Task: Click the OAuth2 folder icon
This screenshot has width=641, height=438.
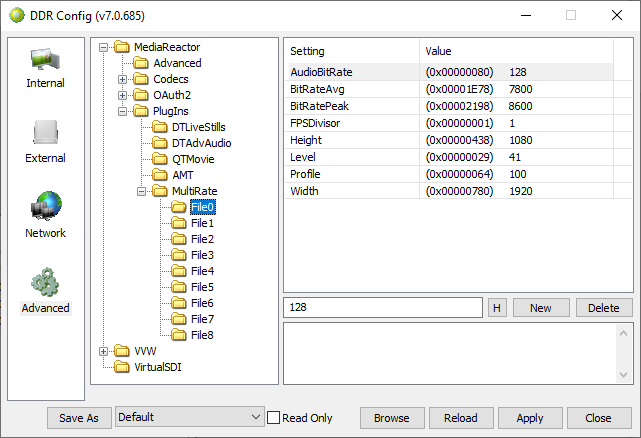Action: (141, 95)
